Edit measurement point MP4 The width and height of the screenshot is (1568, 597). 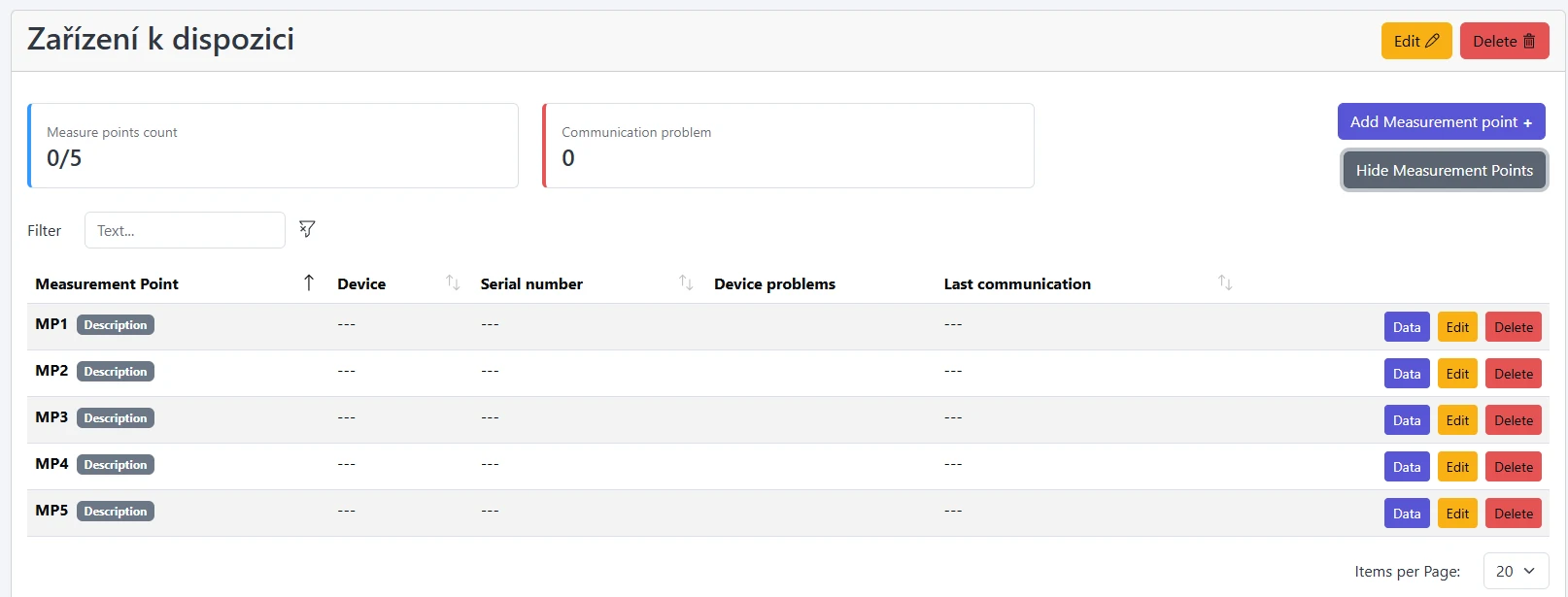pyautogui.click(x=1457, y=467)
